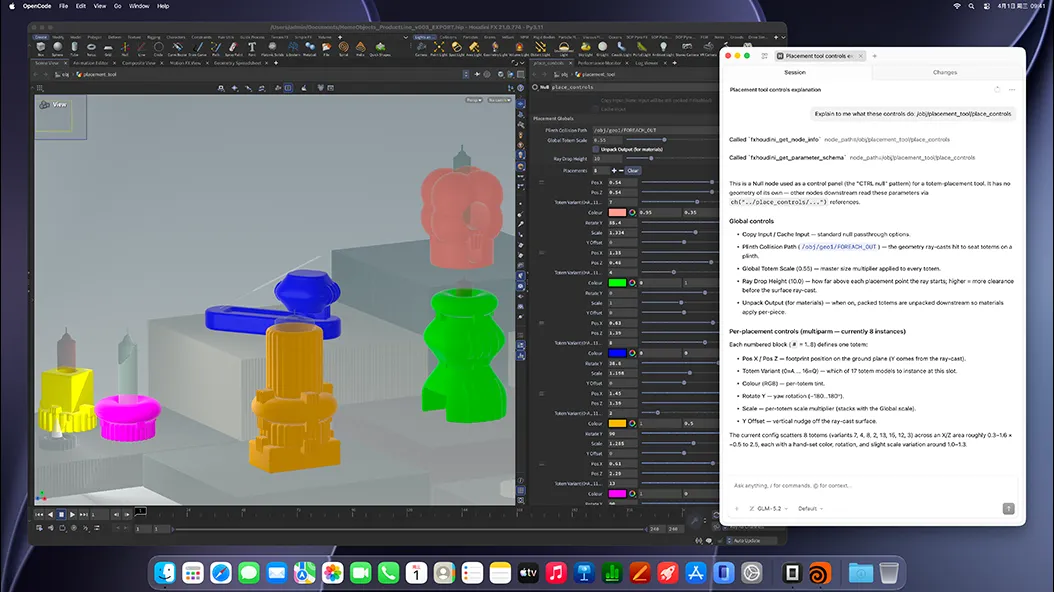Switch to the Performance Monitor tab
1054x592 pixels.
[x=599, y=63]
